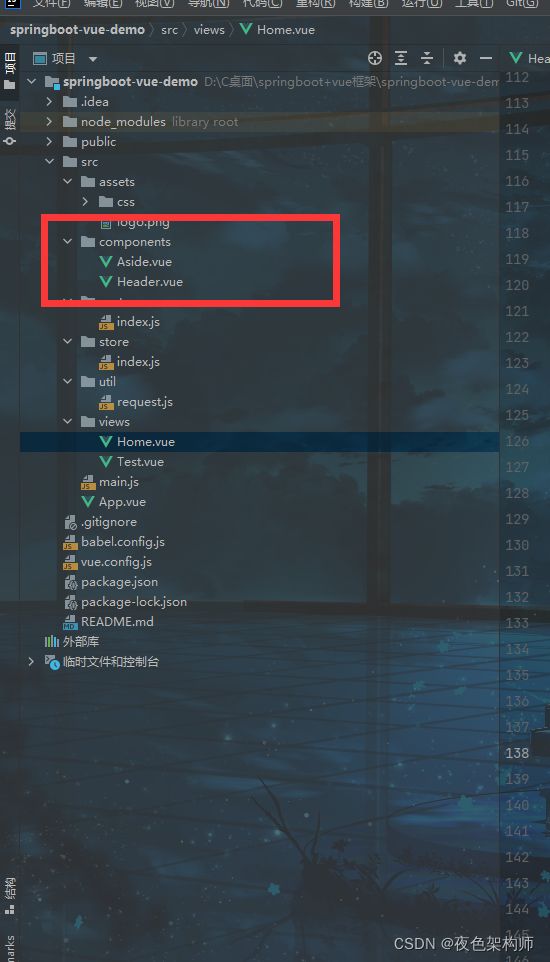This screenshot has height=962, width=550.
Task: Select package-lock.json file
Action: [x=134, y=602]
